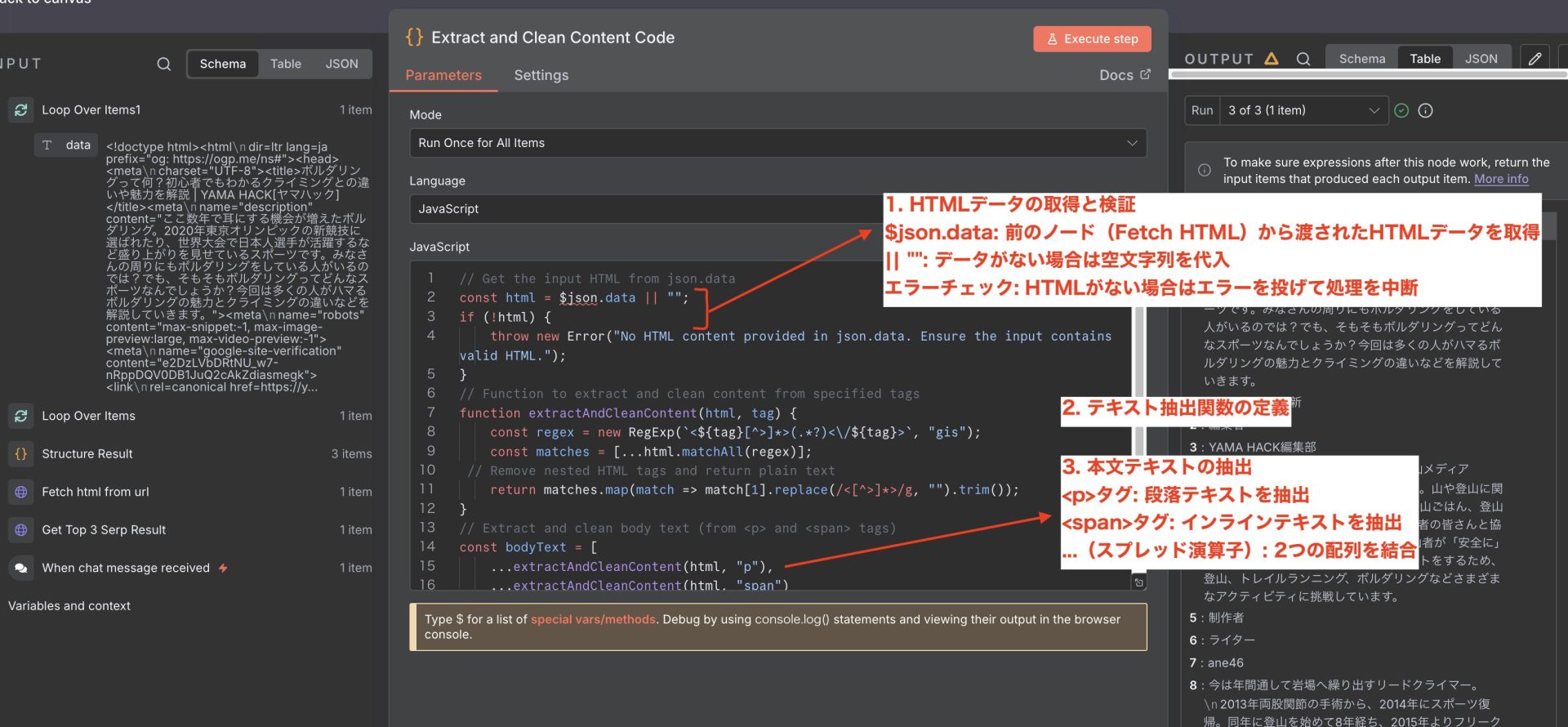Open the Settings tab
This screenshot has width=1568, height=727.
coord(541,75)
